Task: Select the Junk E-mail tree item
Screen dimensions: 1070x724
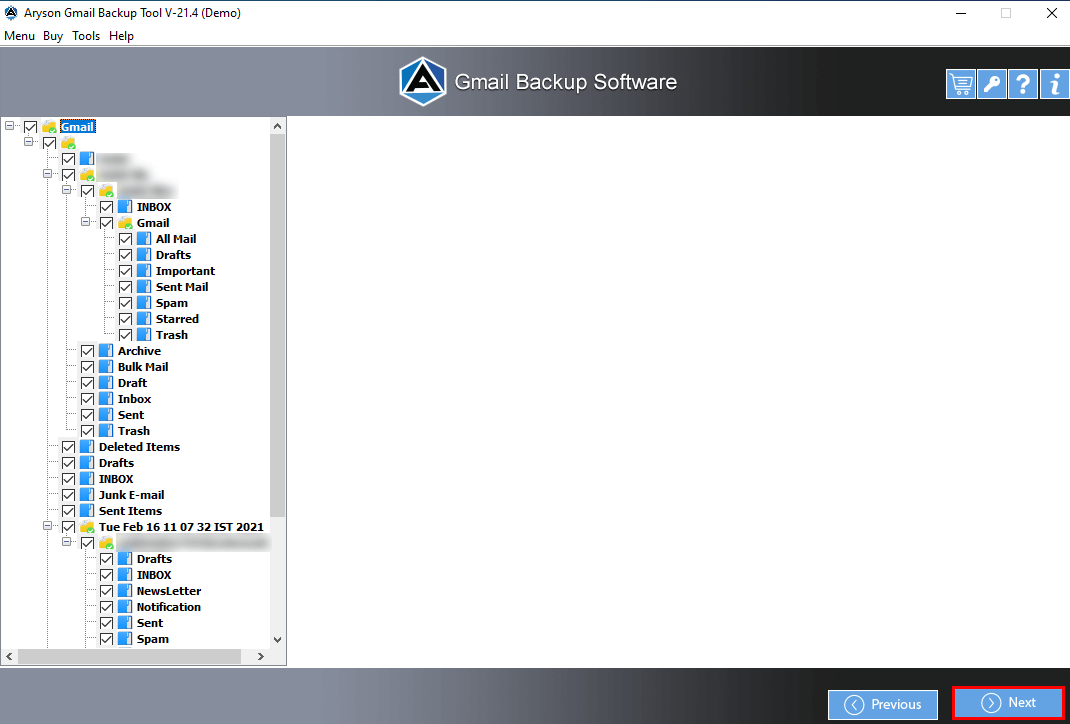Action: (x=132, y=495)
